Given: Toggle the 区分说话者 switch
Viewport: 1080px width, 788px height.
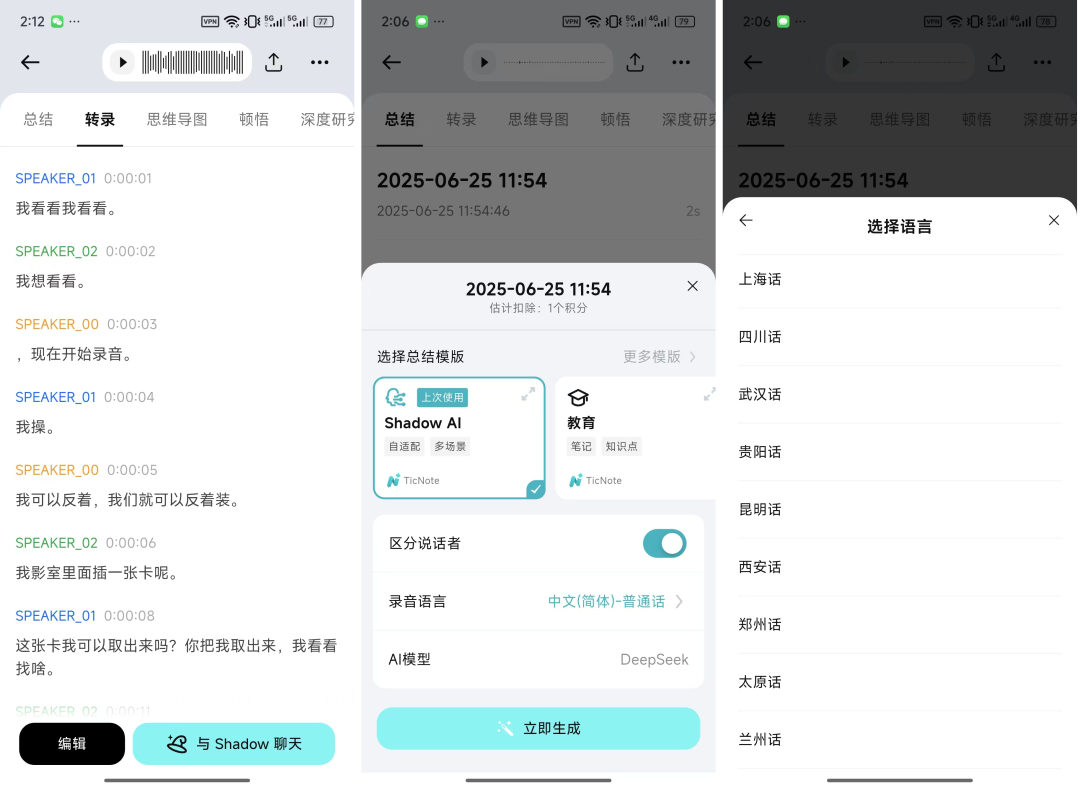Looking at the screenshot, I should point(665,543).
